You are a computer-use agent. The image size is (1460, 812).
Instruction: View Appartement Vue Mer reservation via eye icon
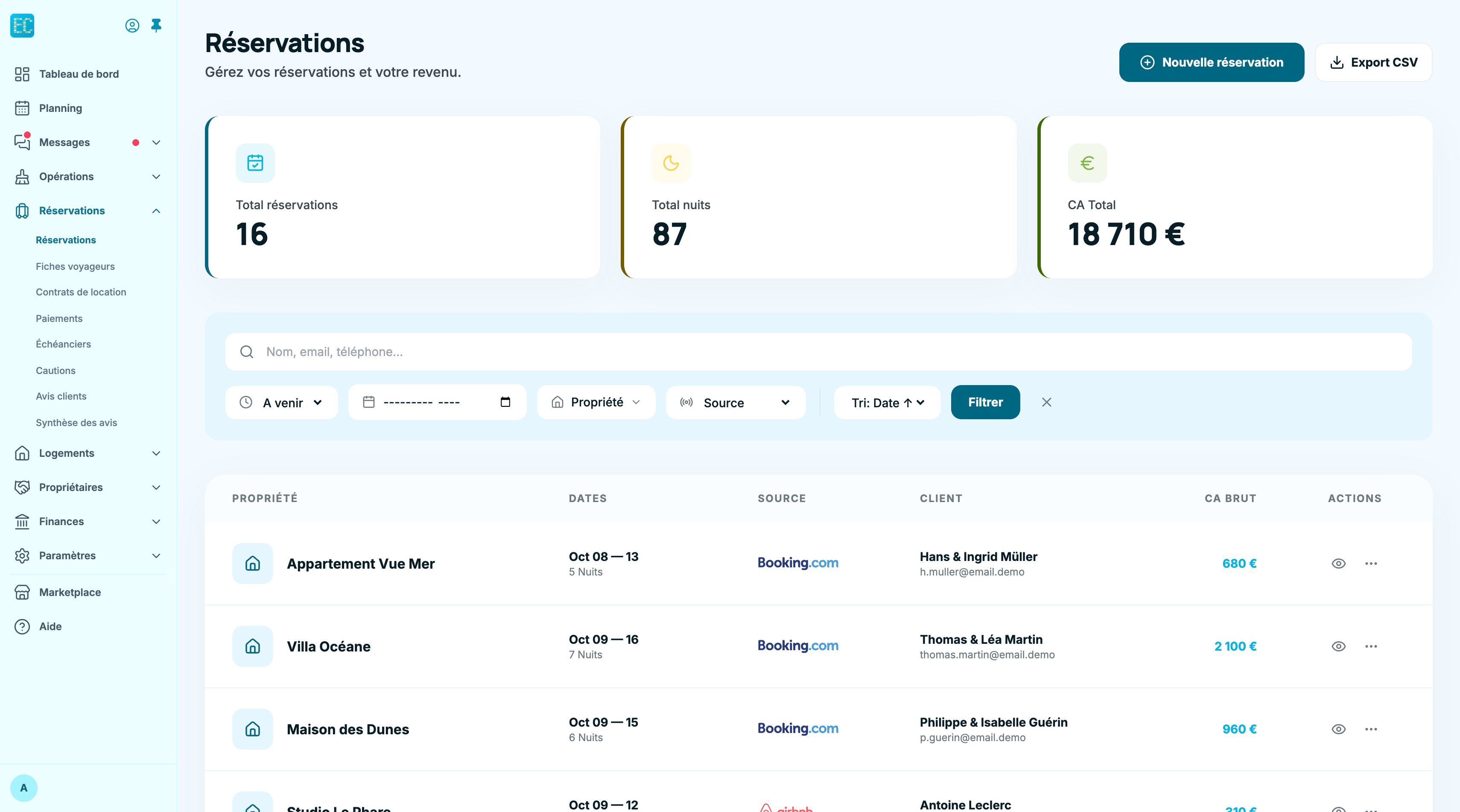click(x=1339, y=563)
